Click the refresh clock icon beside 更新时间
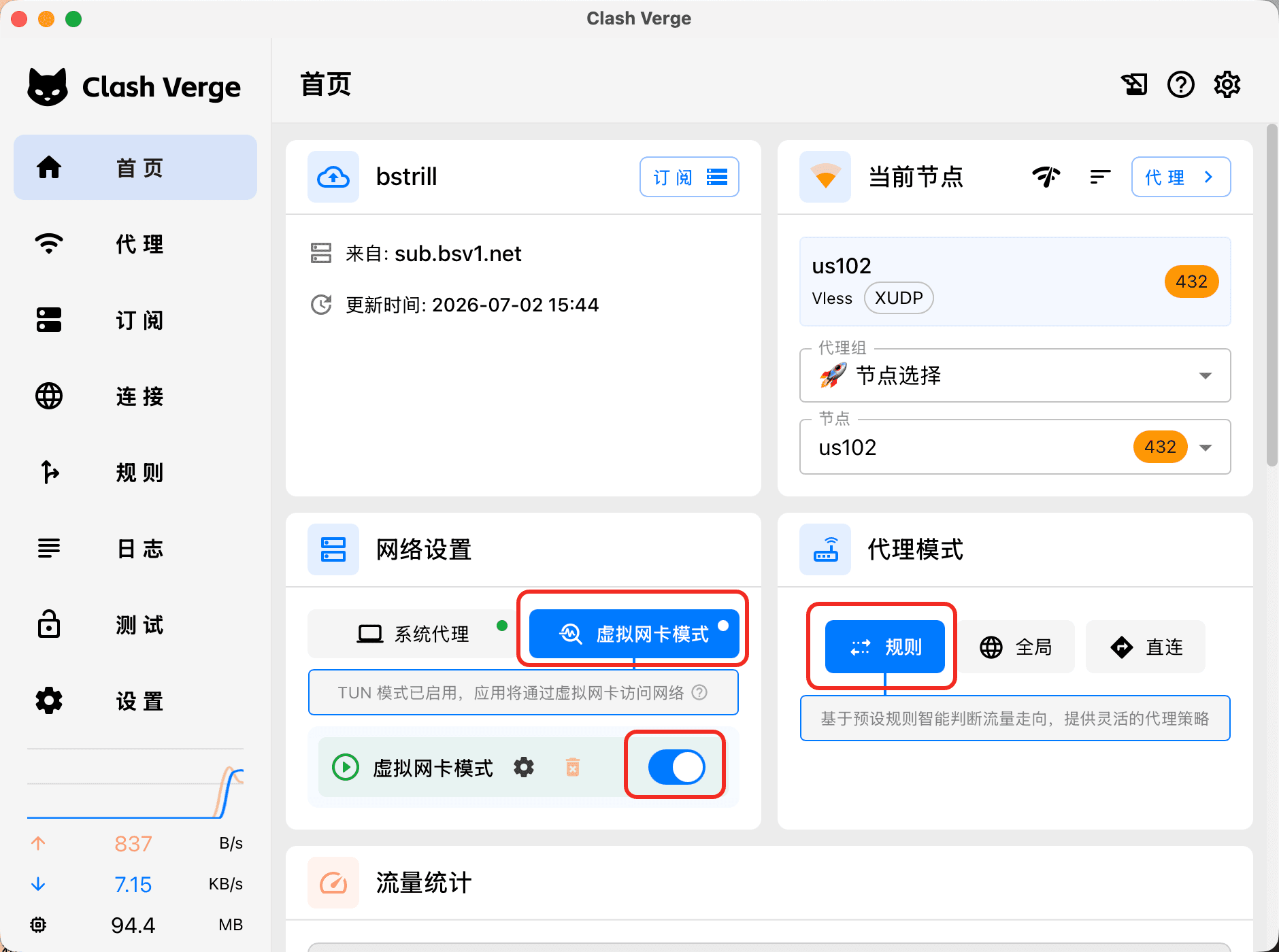Screen dimensions: 1279x952 point(321,305)
